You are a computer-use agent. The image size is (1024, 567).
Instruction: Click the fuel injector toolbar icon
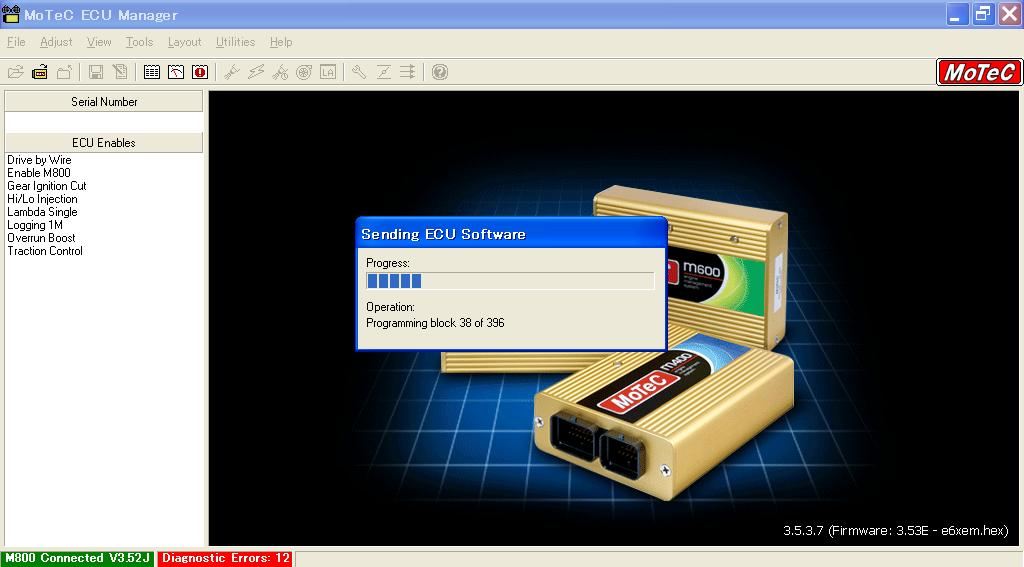[231, 72]
